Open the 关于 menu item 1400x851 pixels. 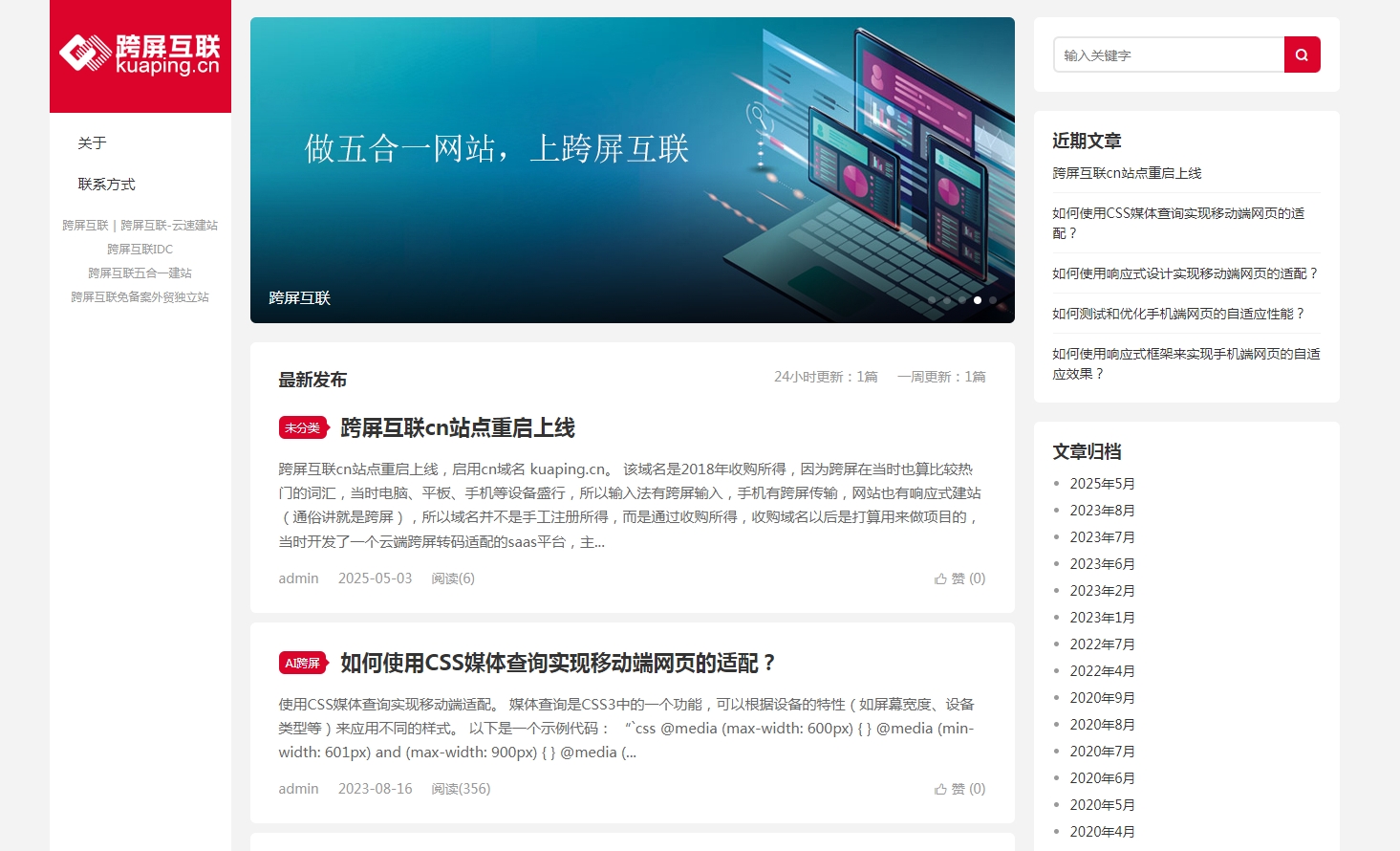[x=92, y=143]
